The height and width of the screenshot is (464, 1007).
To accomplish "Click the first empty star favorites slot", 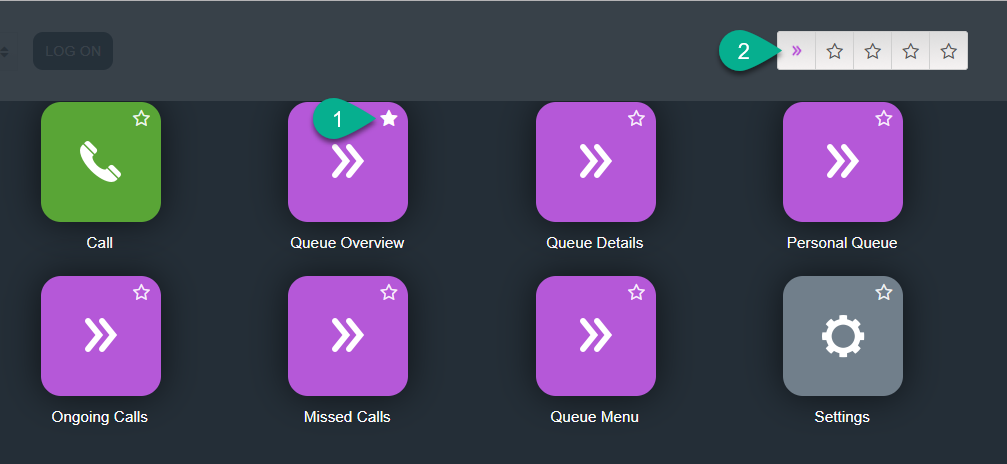I will point(834,51).
